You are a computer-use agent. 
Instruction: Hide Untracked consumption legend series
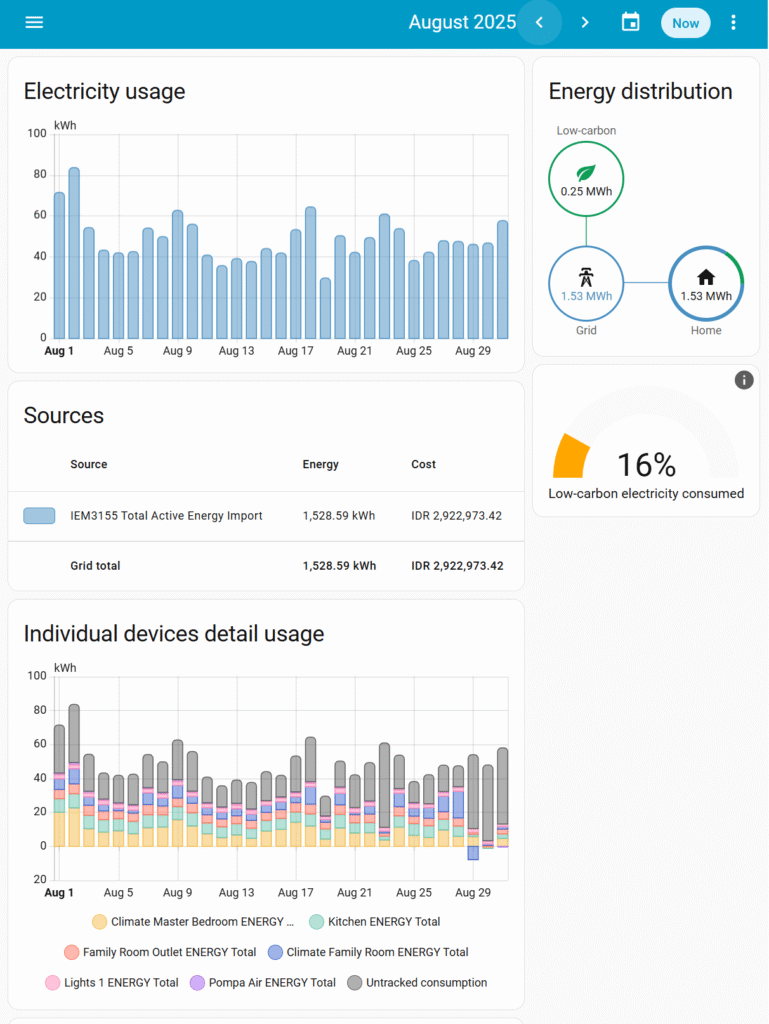[x=417, y=983]
